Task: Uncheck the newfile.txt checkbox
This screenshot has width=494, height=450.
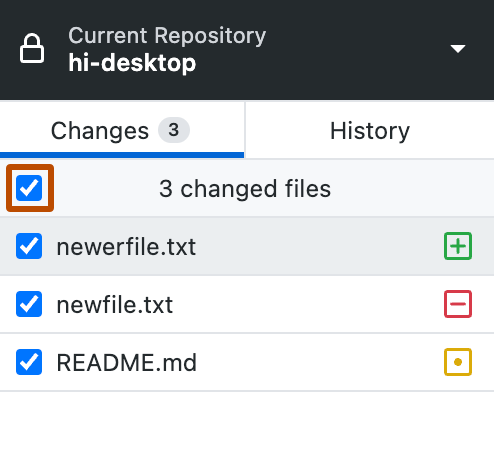Action: coord(29,304)
